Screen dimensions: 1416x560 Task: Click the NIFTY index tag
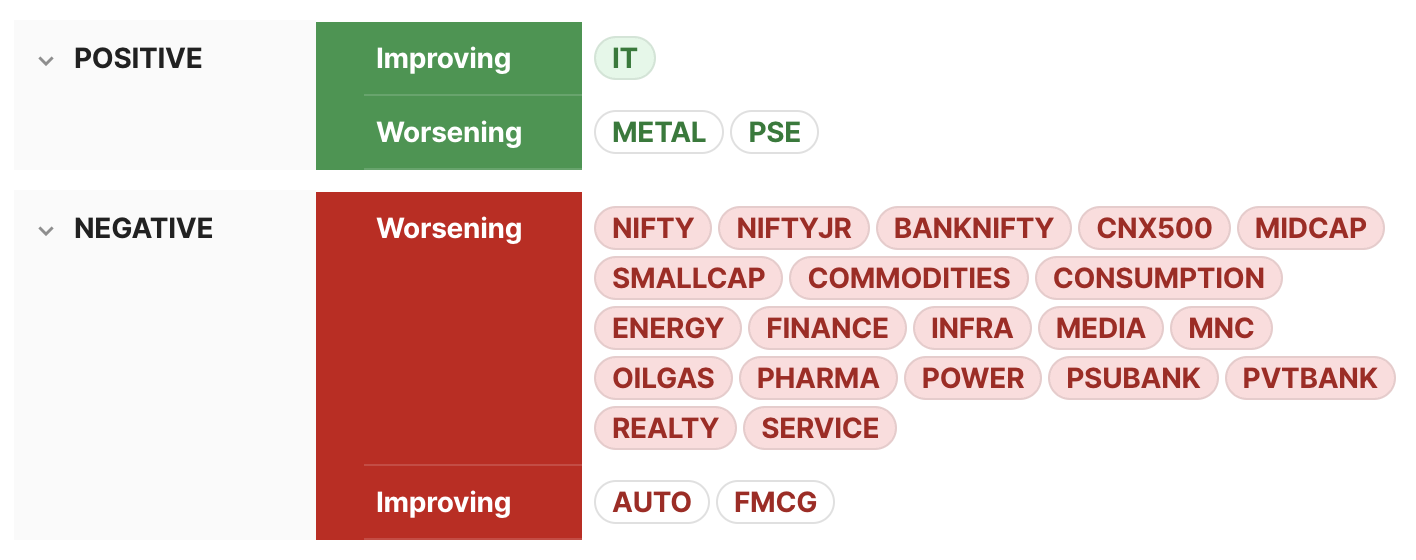tap(652, 229)
